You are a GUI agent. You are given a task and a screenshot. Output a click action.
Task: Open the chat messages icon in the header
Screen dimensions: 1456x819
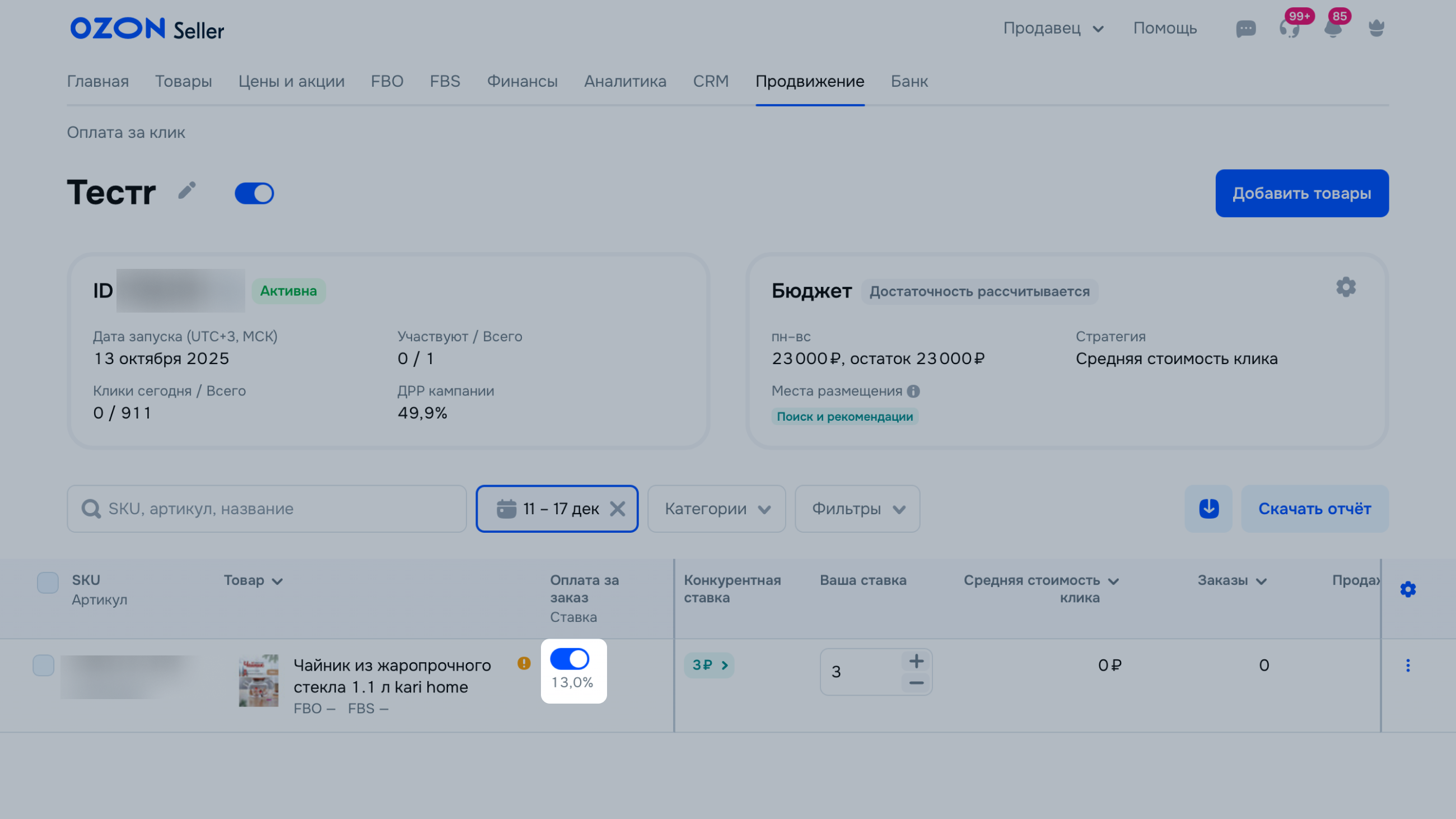1245,29
